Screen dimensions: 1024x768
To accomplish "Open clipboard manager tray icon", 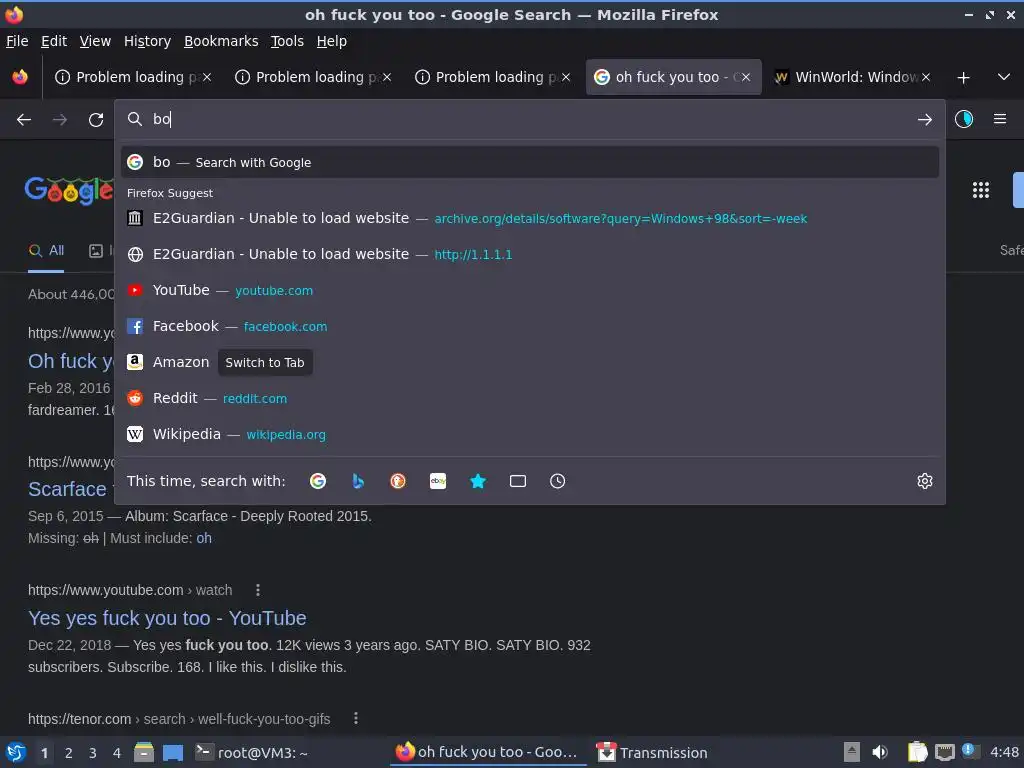I will pos(917,752).
